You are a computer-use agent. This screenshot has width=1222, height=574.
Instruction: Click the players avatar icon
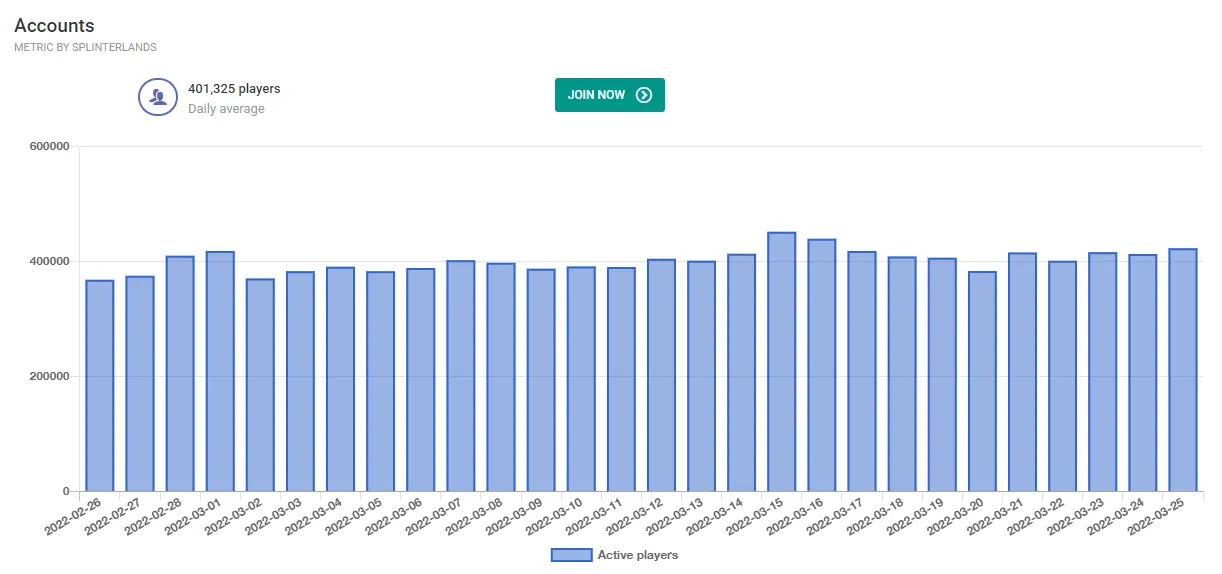coord(157,97)
